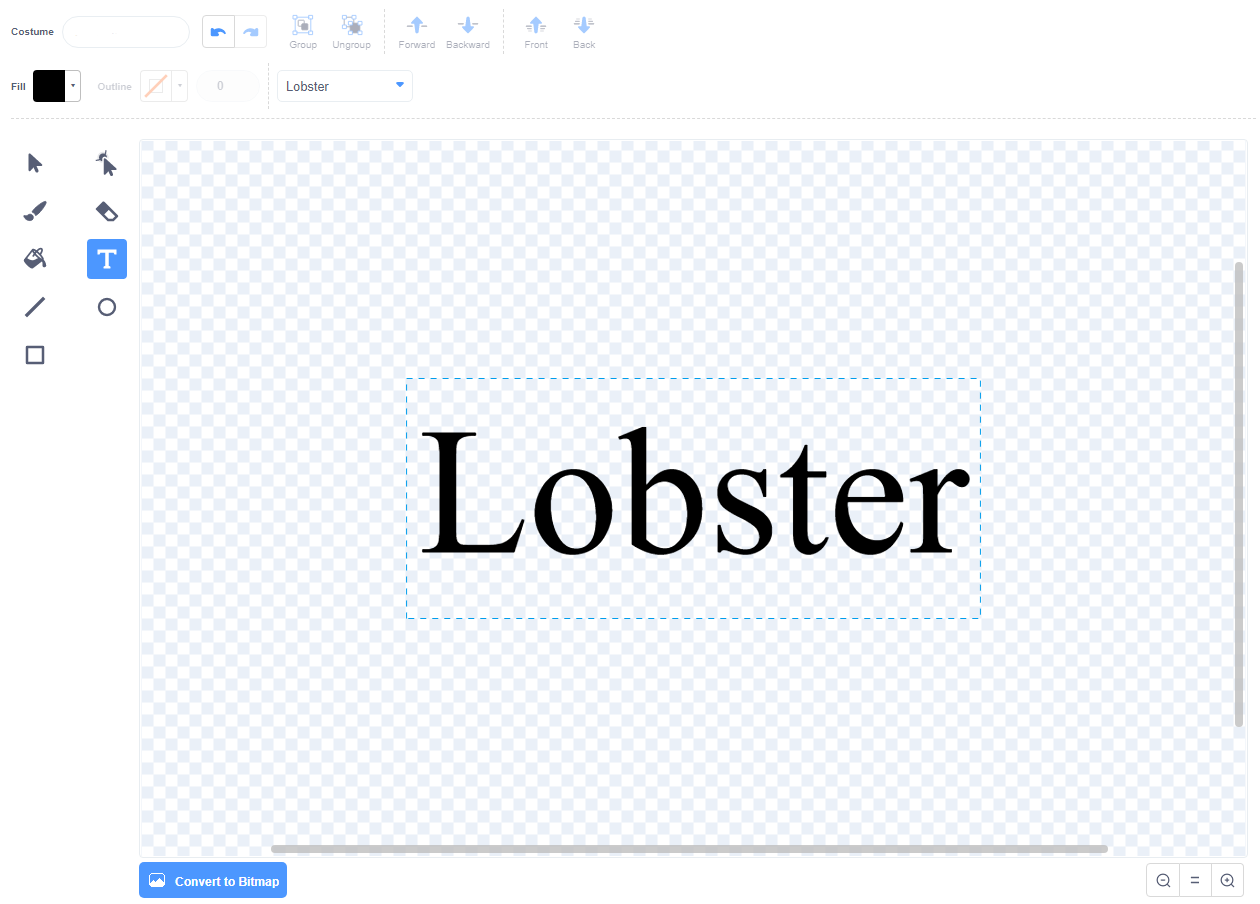This screenshot has height=904, width=1260.
Task: Select the Eraser tool
Action: [106, 211]
